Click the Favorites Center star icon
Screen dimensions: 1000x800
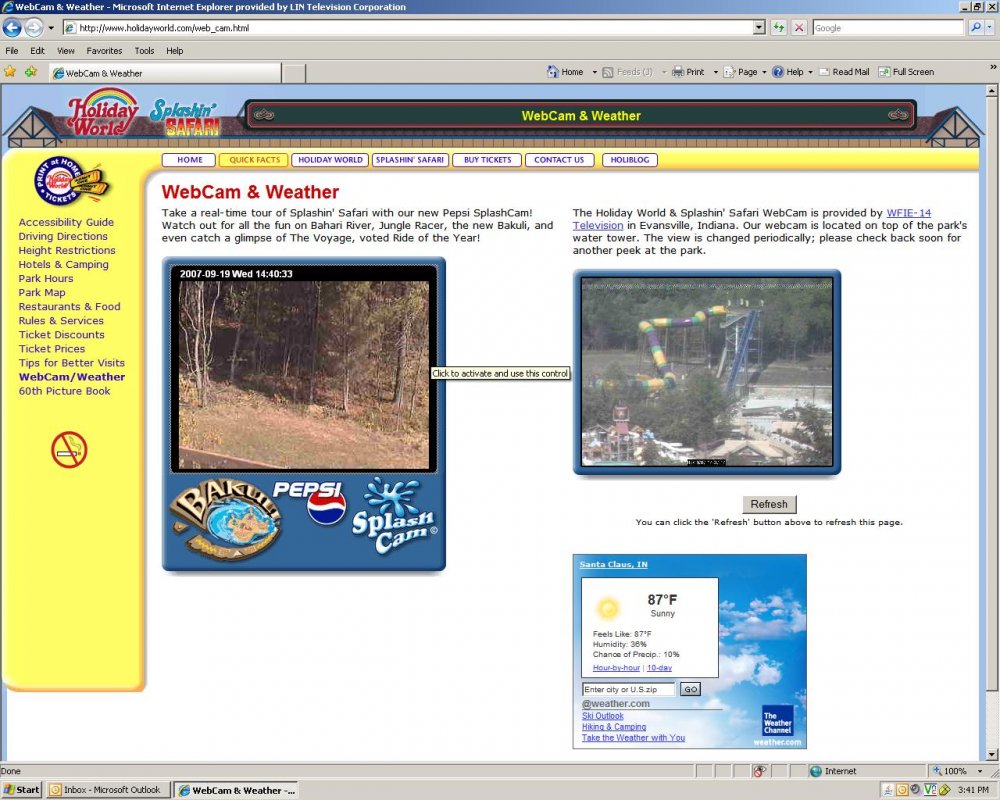point(10,72)
